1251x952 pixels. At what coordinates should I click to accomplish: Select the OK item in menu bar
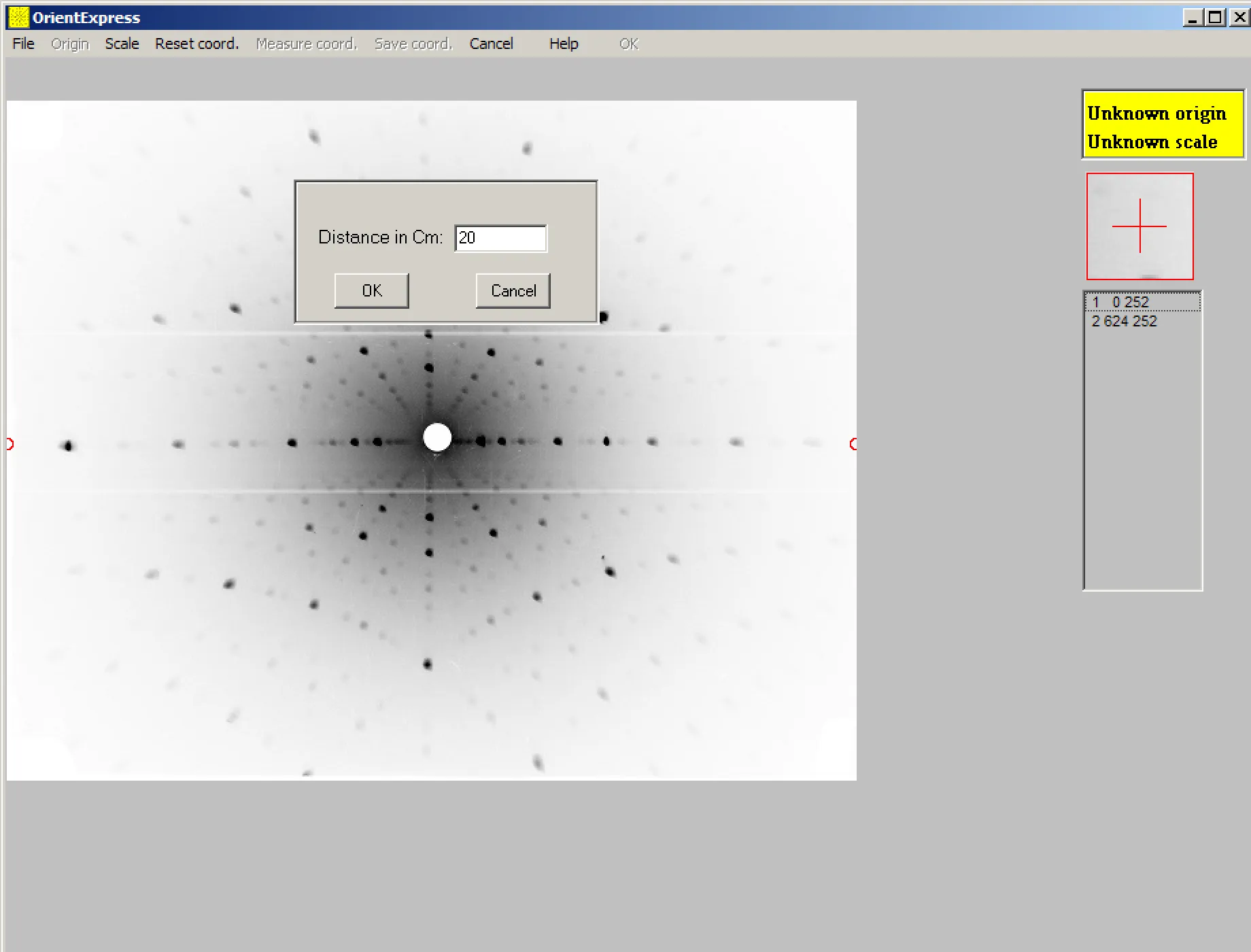(x=629, y=44)
